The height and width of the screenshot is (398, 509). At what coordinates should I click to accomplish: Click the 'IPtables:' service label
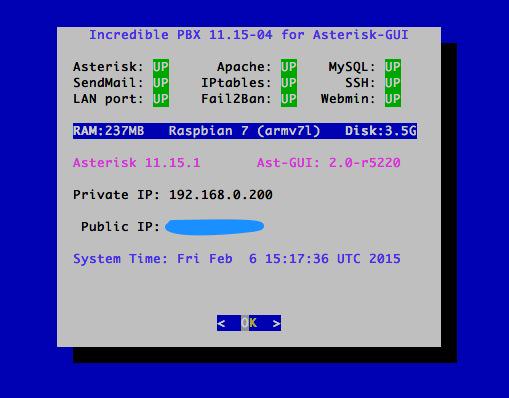pyautogui.click(x=236, y=83)
